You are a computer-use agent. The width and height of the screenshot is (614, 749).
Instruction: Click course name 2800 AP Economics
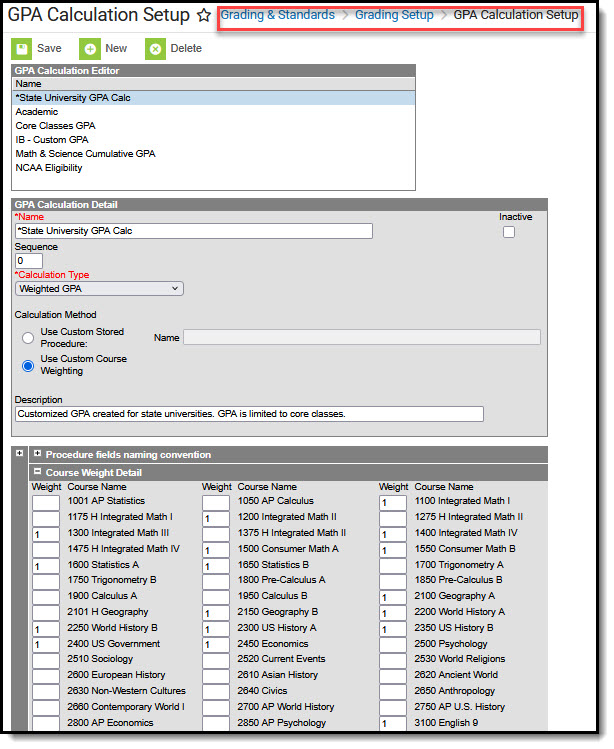[110, 724]
